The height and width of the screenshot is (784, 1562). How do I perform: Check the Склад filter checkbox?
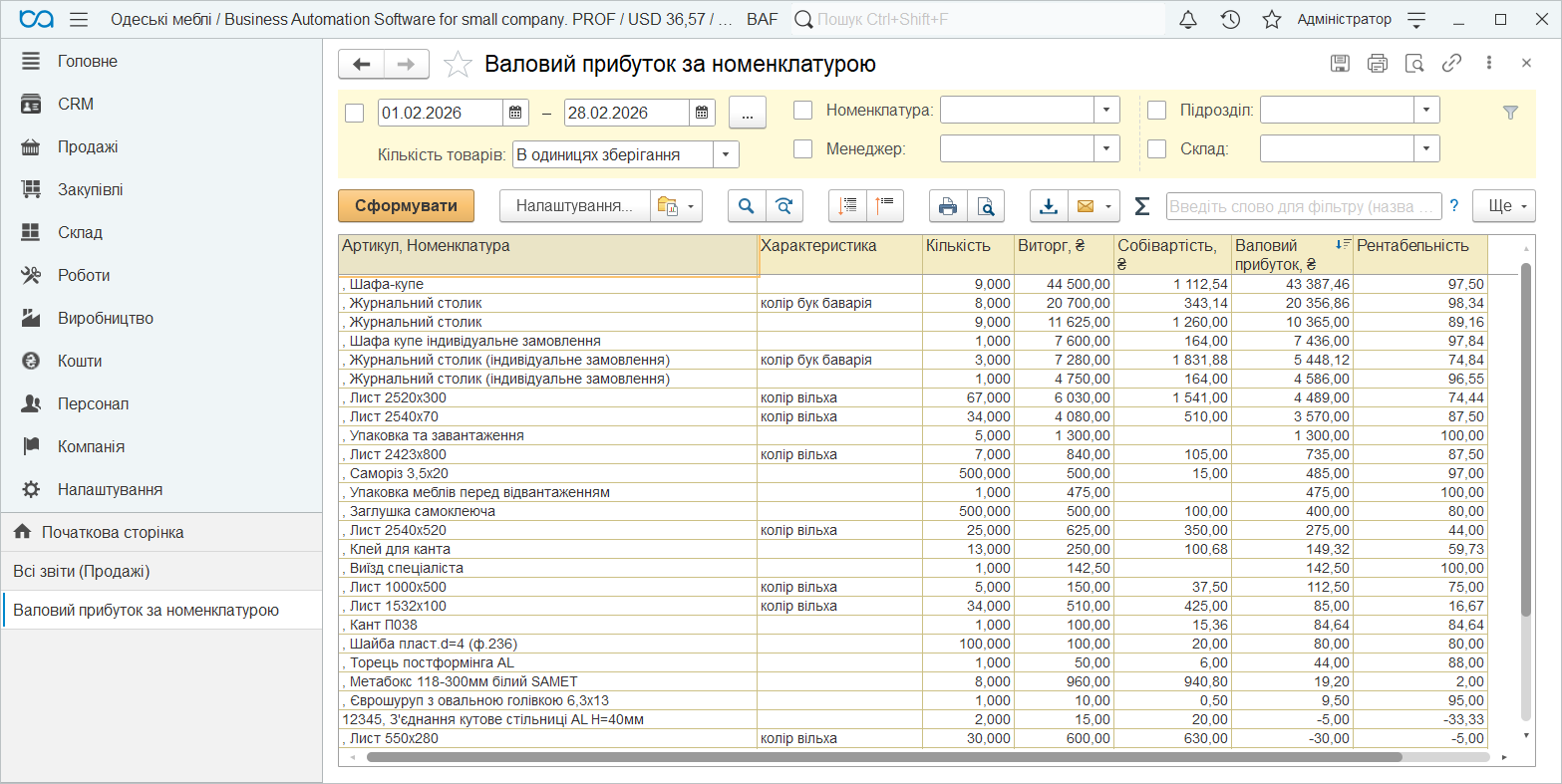pos(1156,149)
